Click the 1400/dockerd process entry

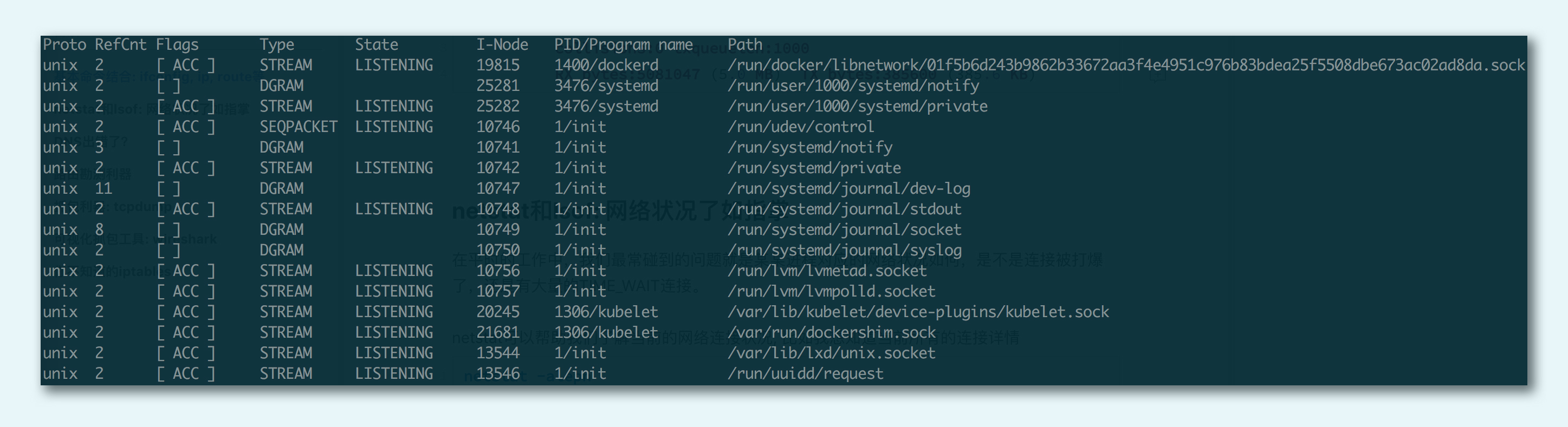pyautogui.click(x=606, y=65)
